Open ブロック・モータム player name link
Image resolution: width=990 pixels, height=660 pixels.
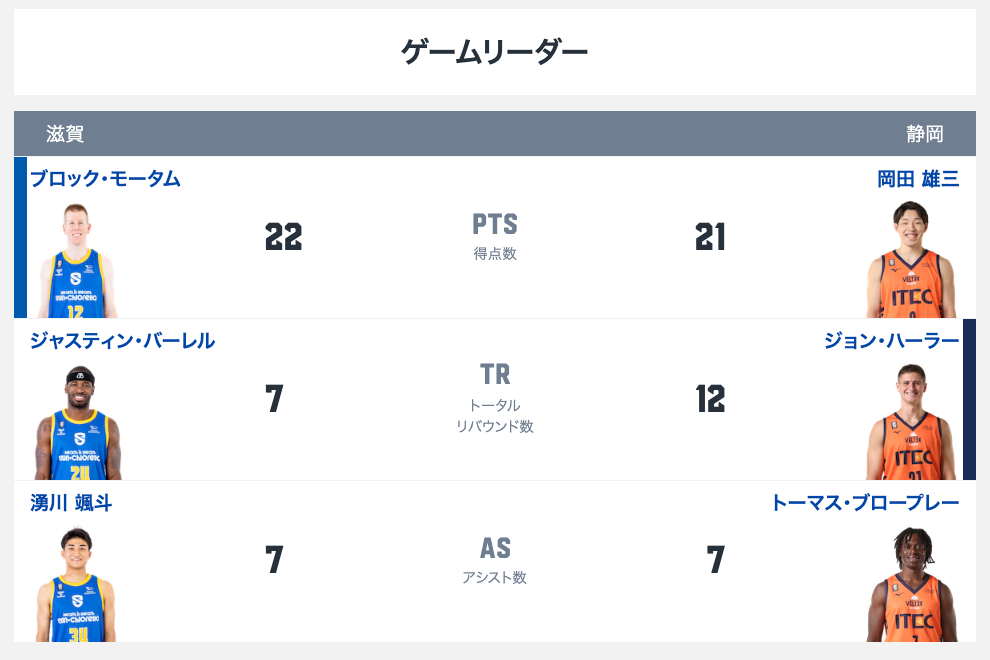click(105, 179)
